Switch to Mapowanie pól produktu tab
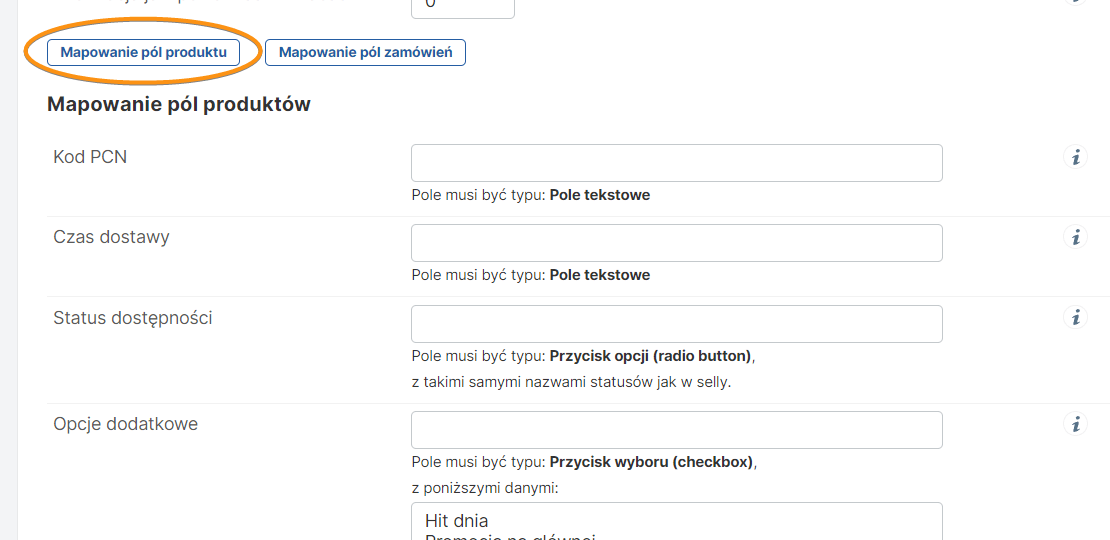Screen dimensions: 1110x540 coord(143,52)
